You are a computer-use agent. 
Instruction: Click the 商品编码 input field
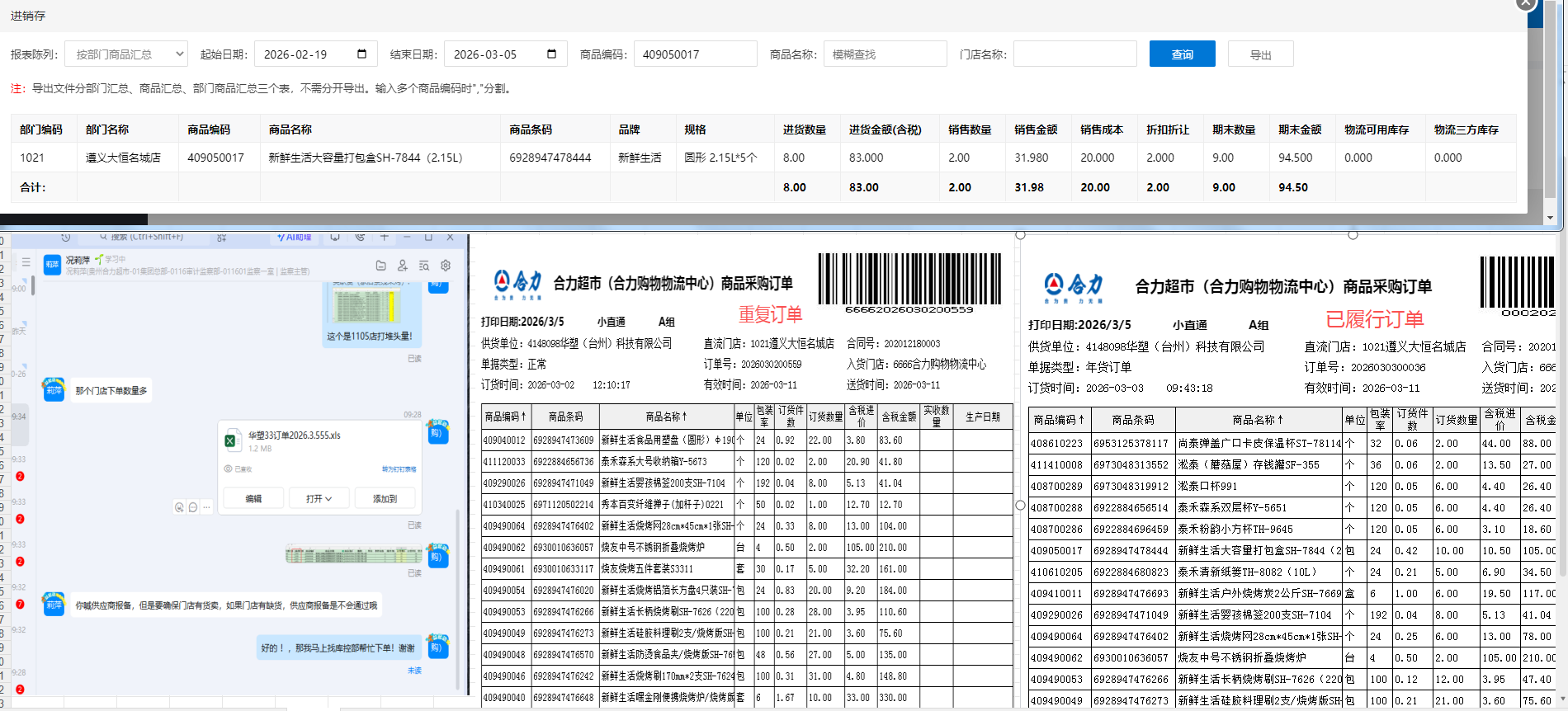(x=695, y=54)
